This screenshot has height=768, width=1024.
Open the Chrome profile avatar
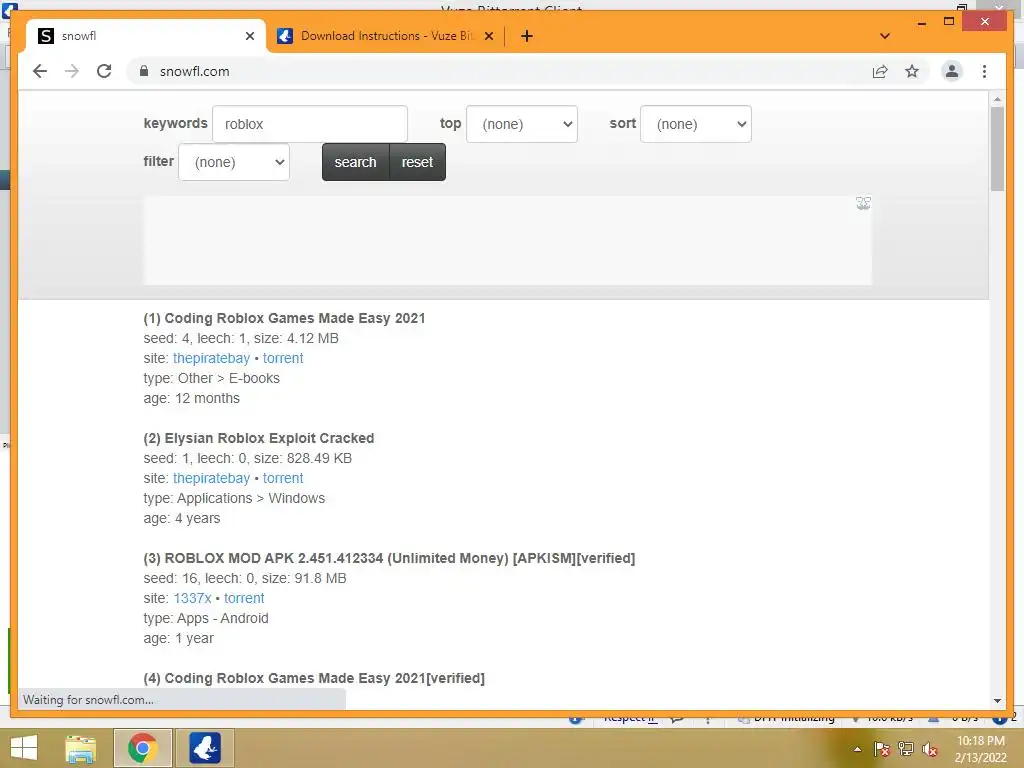pyautogui.click(x=952, y=71)
